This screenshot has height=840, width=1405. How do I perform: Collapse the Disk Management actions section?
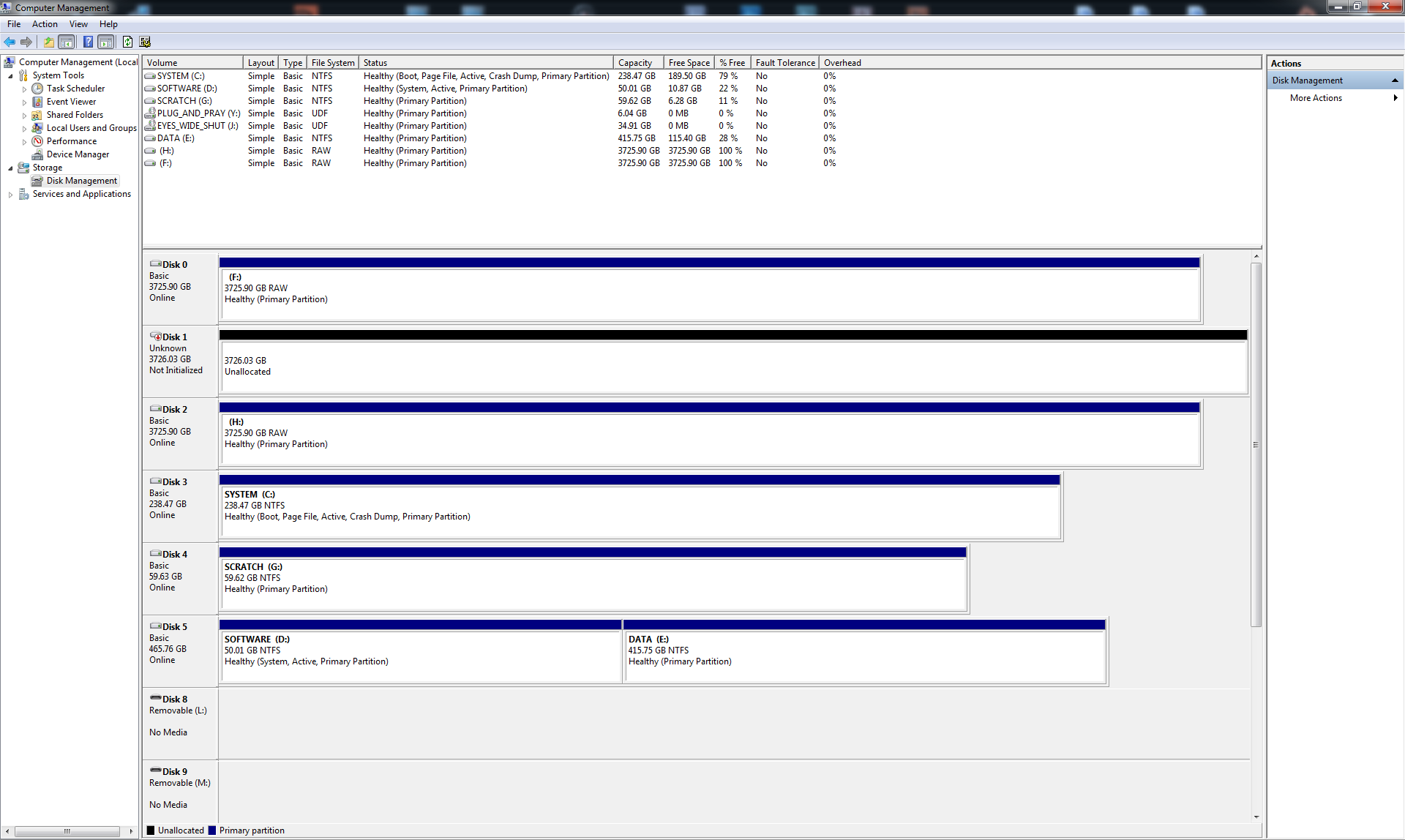coord(1394,80)
